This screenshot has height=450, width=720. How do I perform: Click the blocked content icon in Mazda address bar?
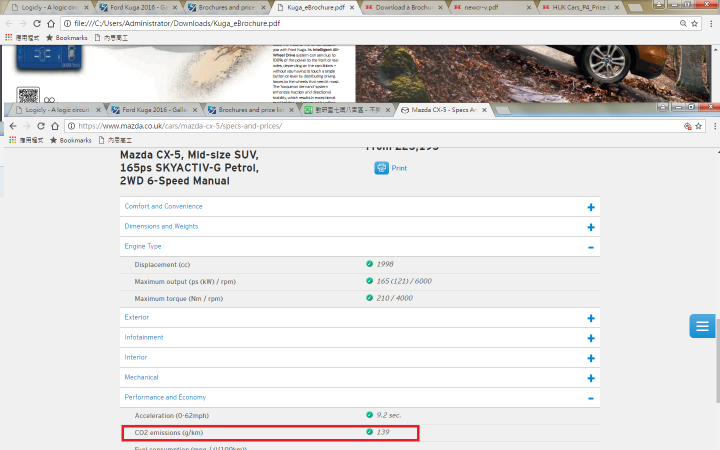tap(687, 126)
